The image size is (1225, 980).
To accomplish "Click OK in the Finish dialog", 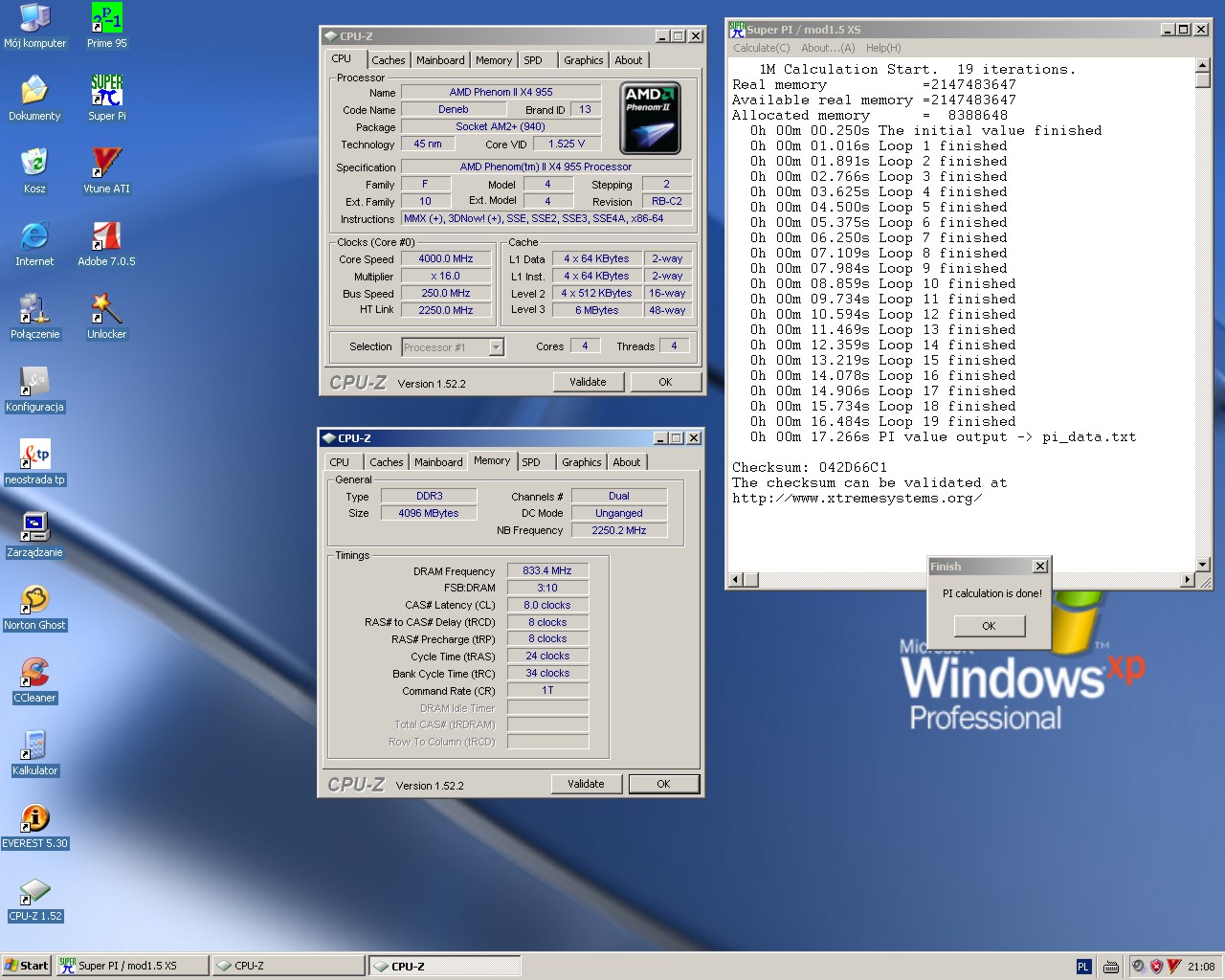I will point(989,626).
